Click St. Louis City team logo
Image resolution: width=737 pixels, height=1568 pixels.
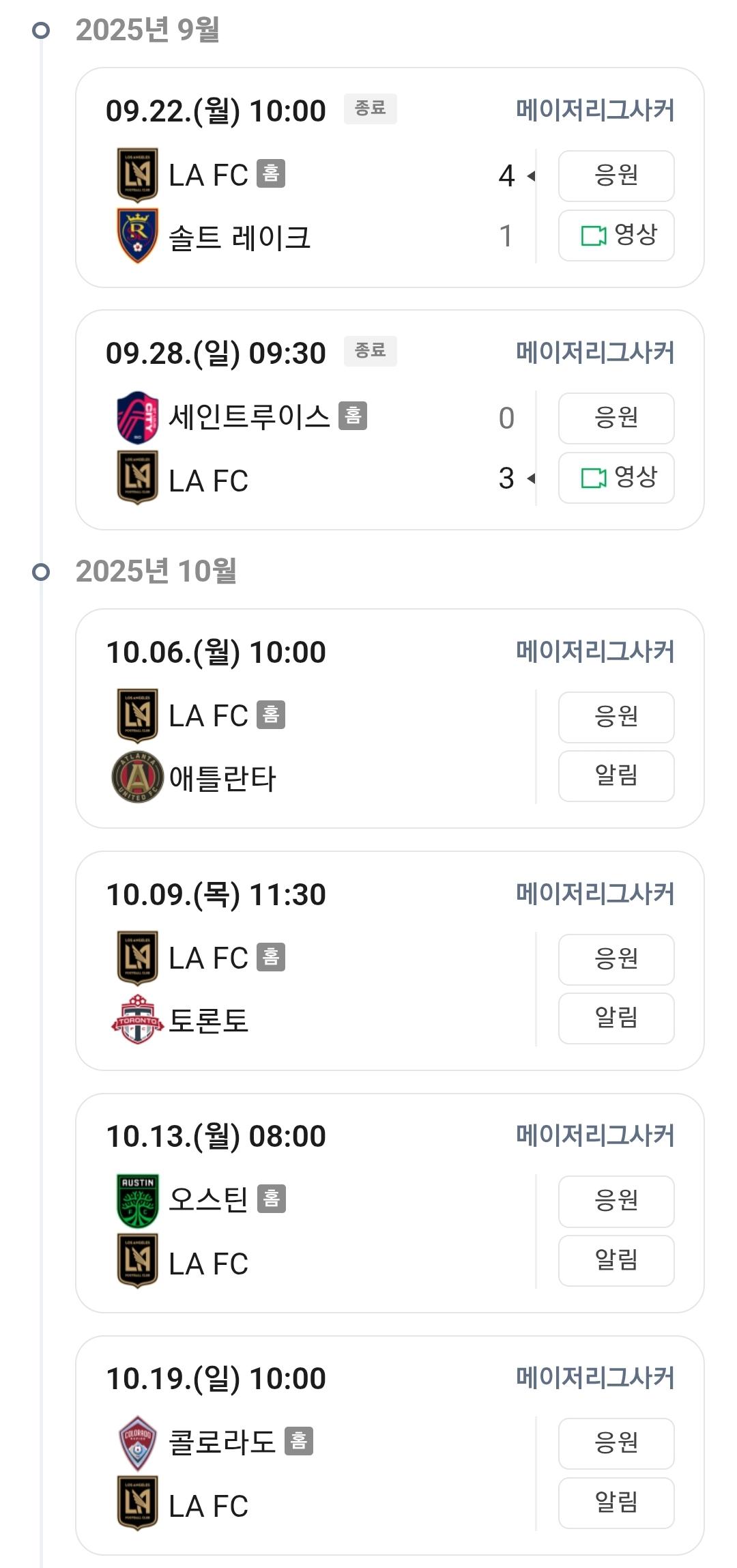[138, 417]
